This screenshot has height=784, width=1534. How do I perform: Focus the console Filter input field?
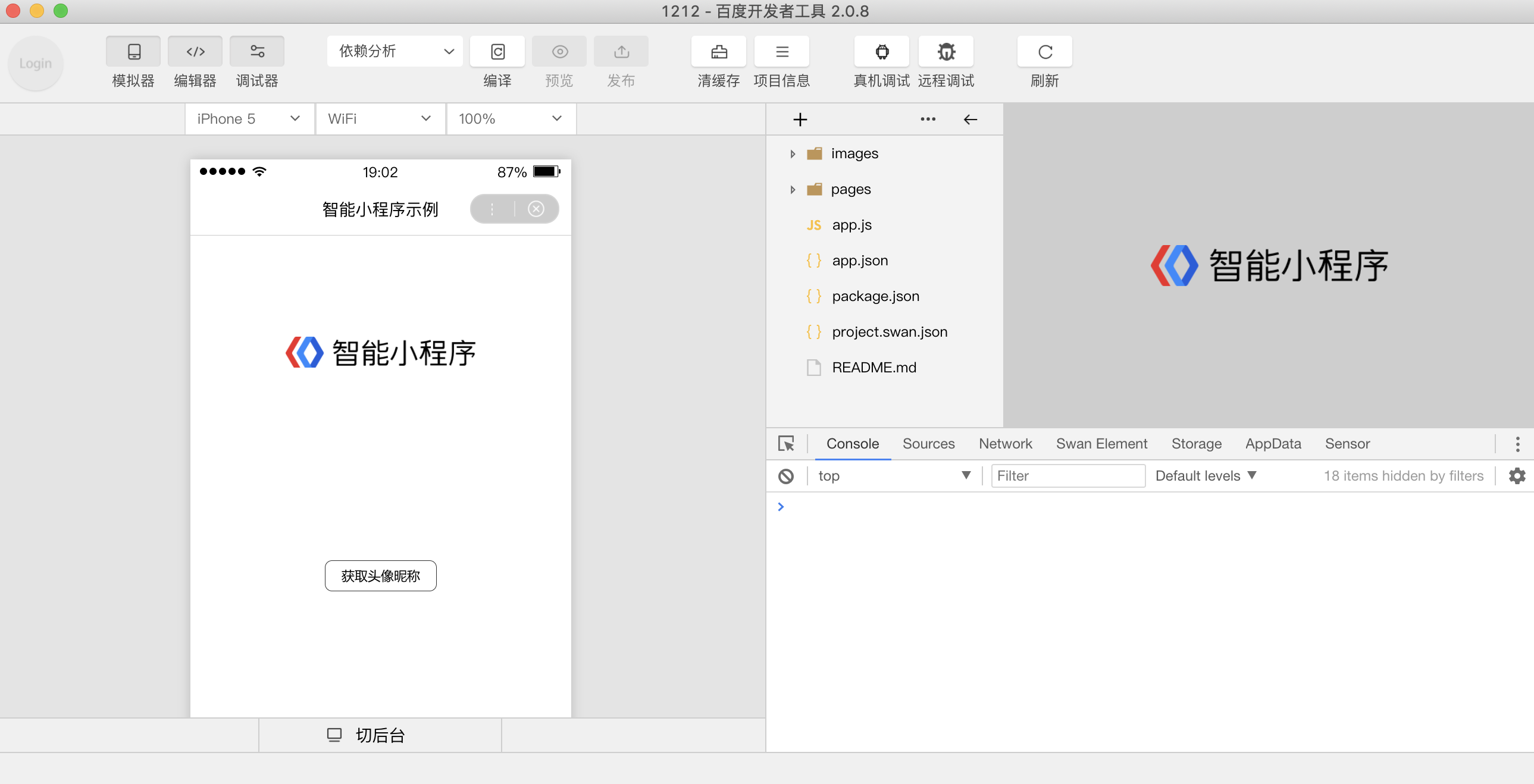coord(1067,476)
